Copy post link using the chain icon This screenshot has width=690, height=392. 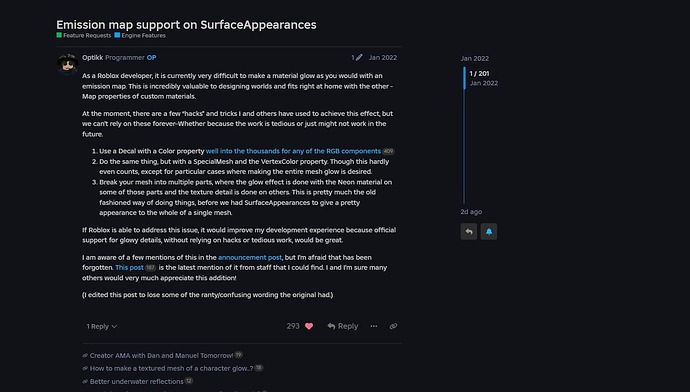tap(393, 326)
